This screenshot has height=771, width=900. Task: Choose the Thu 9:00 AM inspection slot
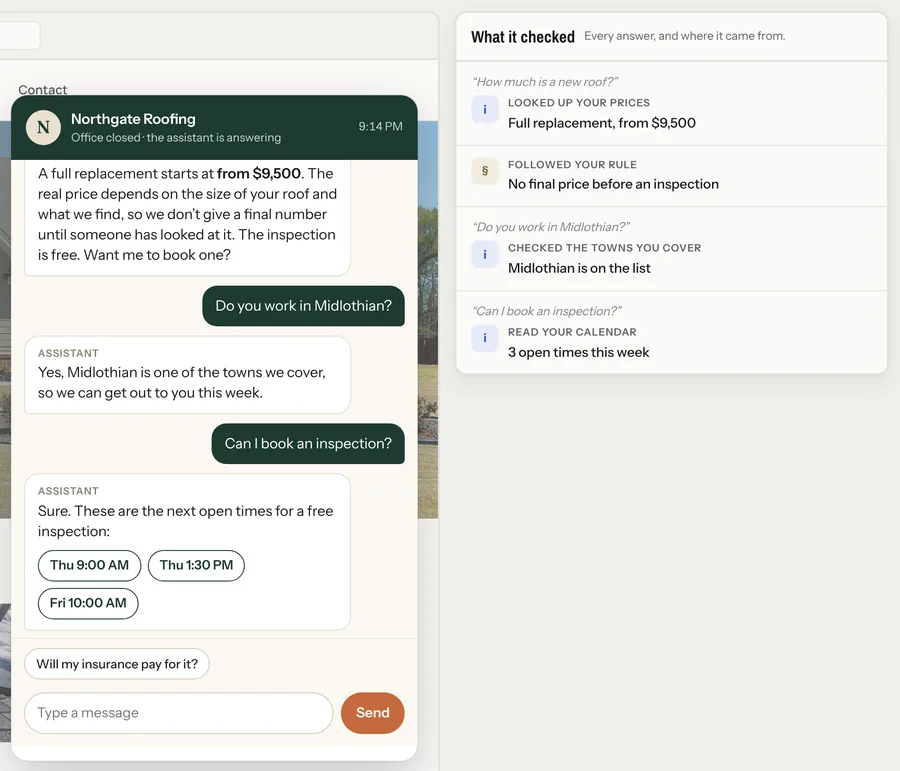coord(90,565)
